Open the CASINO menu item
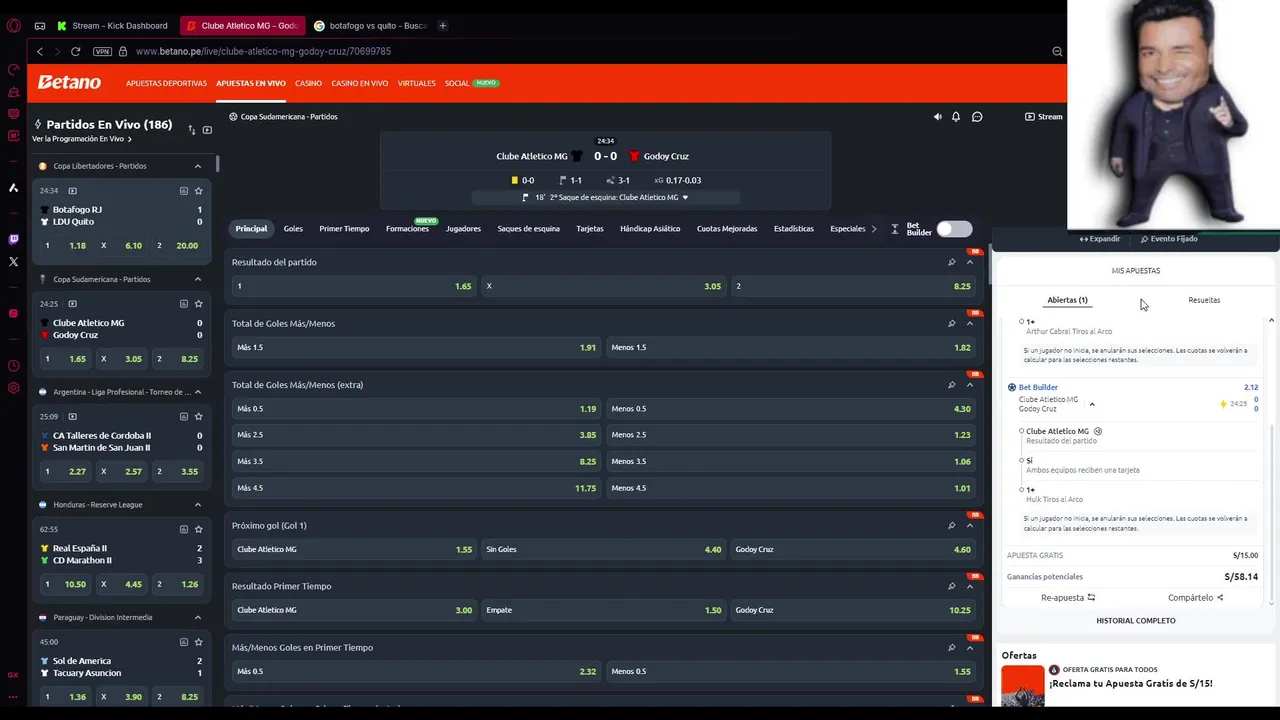1280x720 pixels. click(x=308, y=83)
